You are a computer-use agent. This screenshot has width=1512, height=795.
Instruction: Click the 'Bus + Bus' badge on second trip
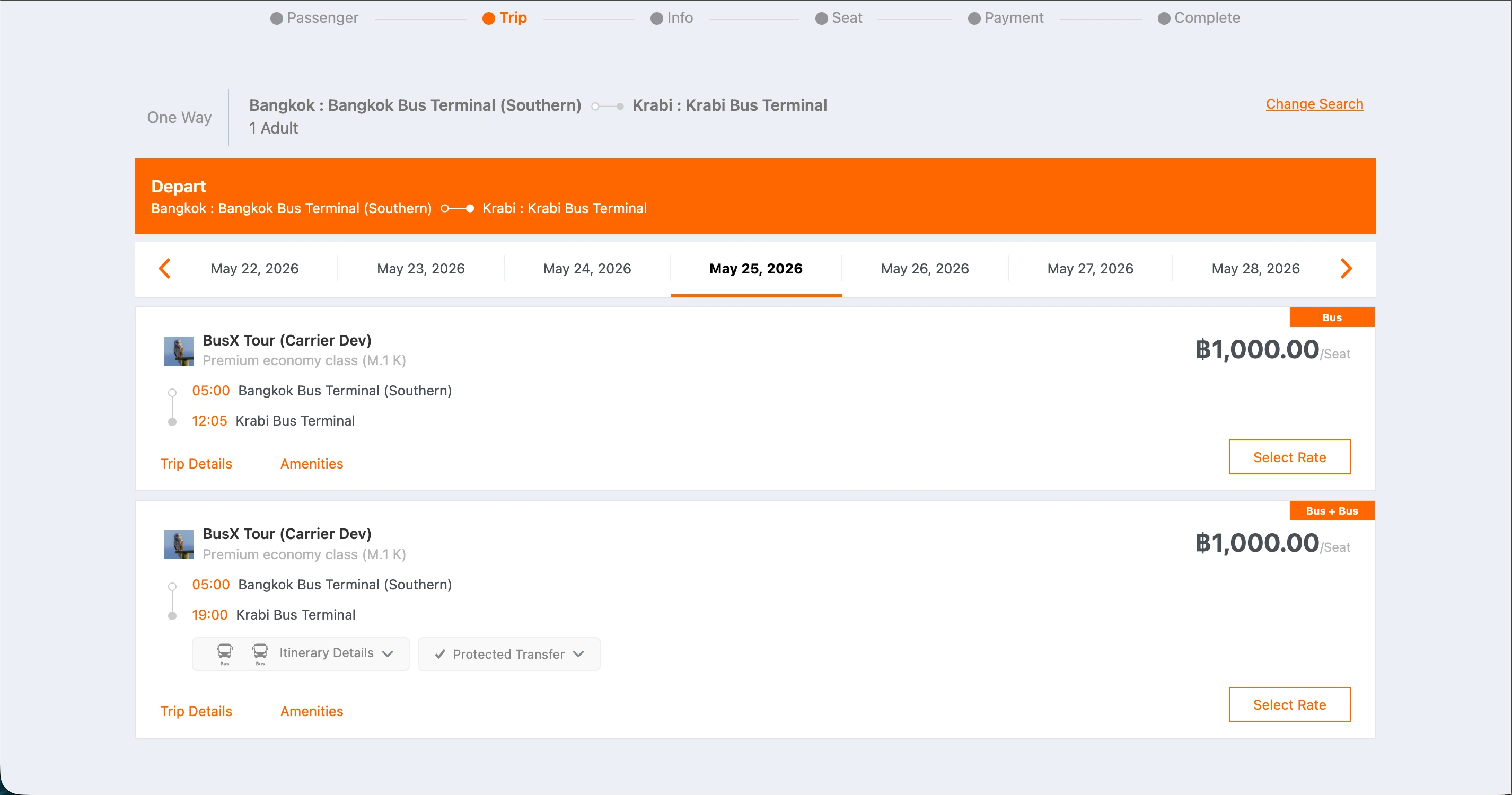(x=1332, y=511)
